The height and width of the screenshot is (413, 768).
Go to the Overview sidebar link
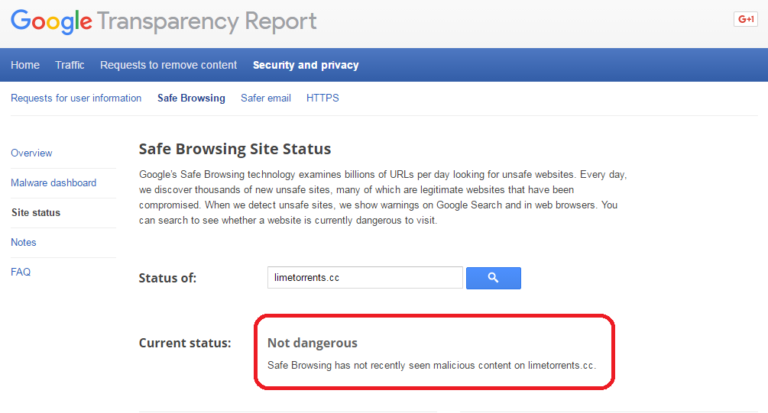tap(31, 153)
